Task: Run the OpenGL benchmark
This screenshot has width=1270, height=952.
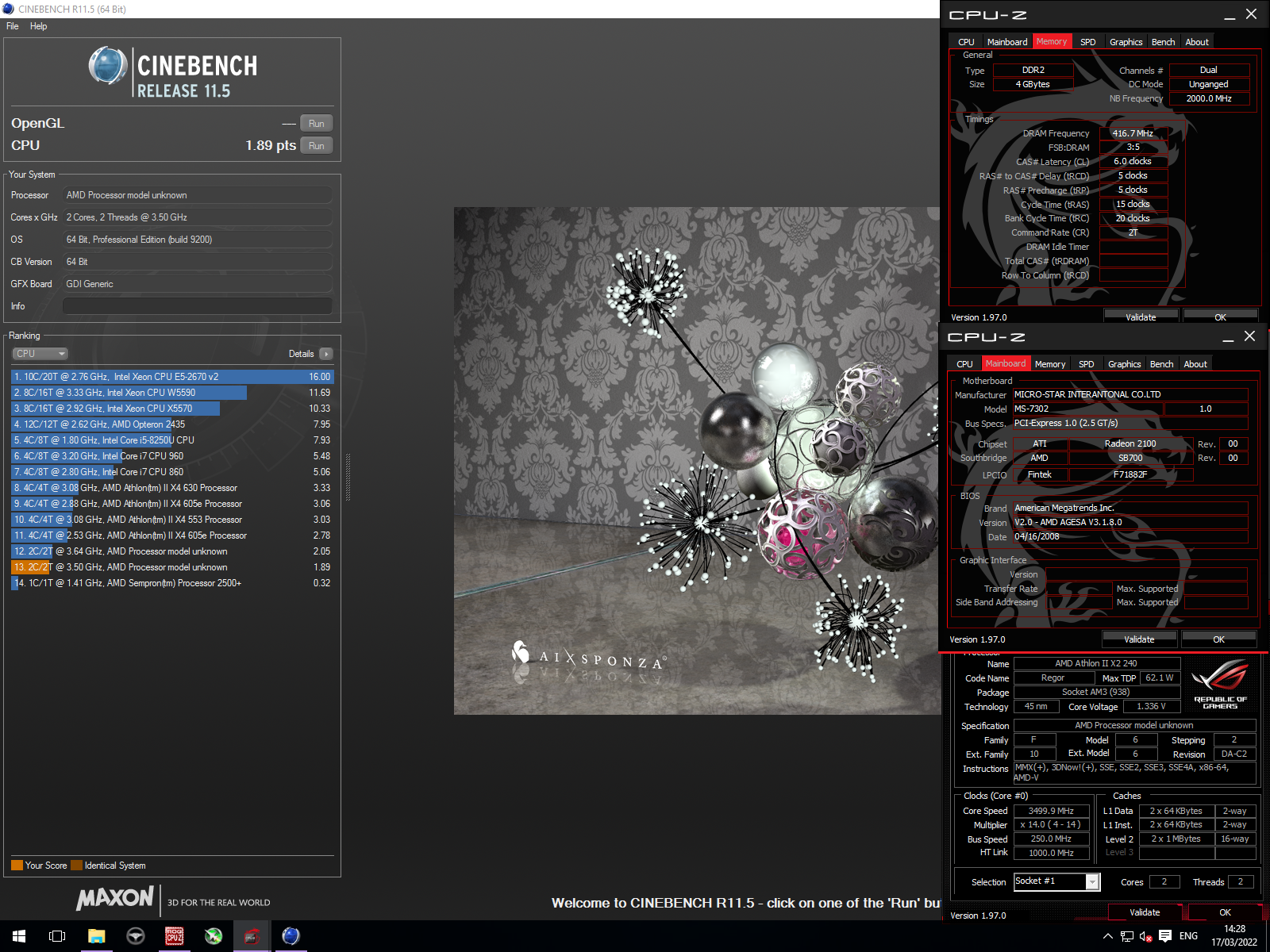Action: [317, 124]
